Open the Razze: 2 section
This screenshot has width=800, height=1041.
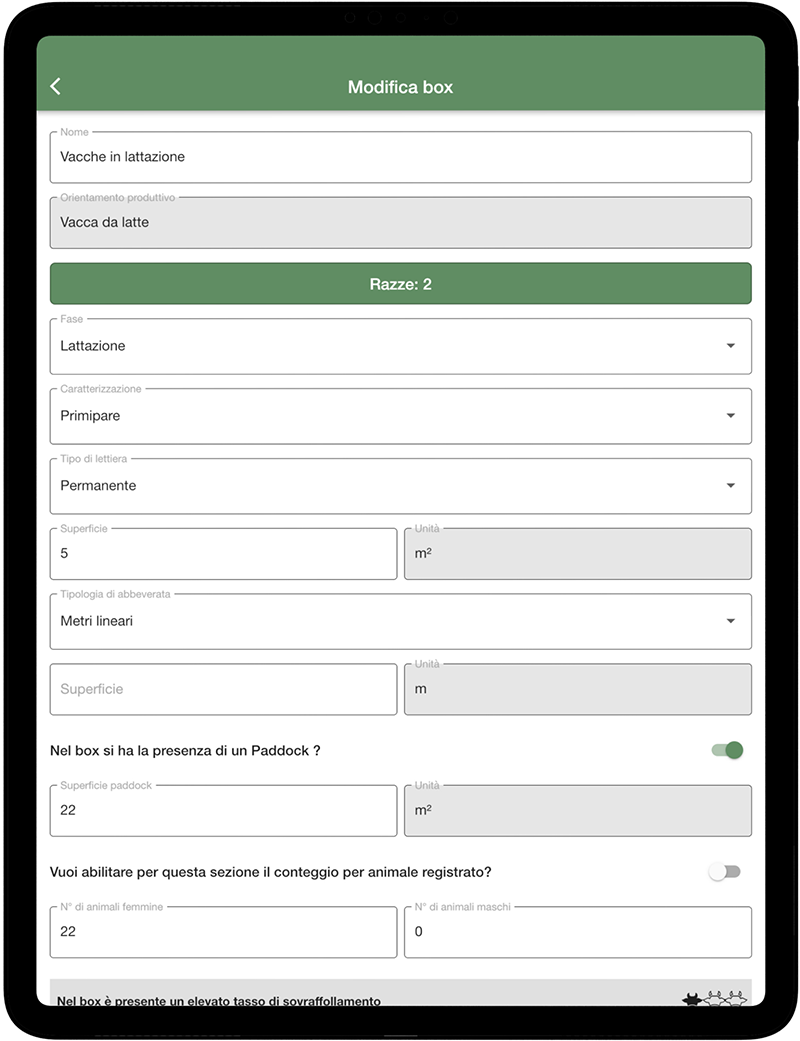400,283
